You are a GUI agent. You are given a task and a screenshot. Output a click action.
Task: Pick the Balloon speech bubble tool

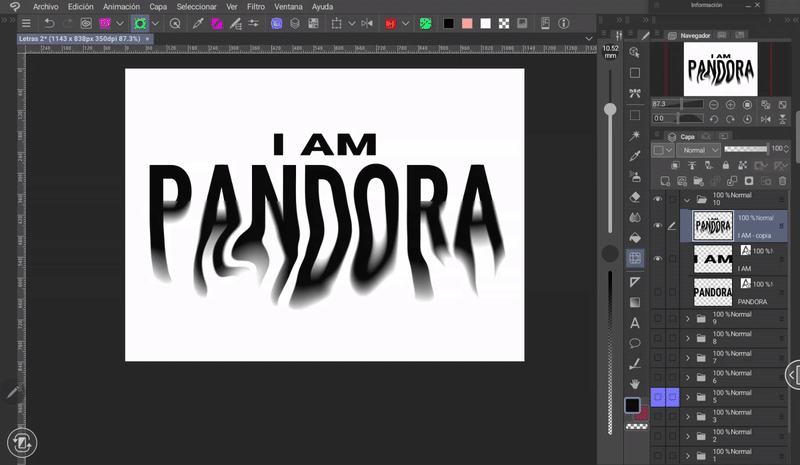click(635, 342)
